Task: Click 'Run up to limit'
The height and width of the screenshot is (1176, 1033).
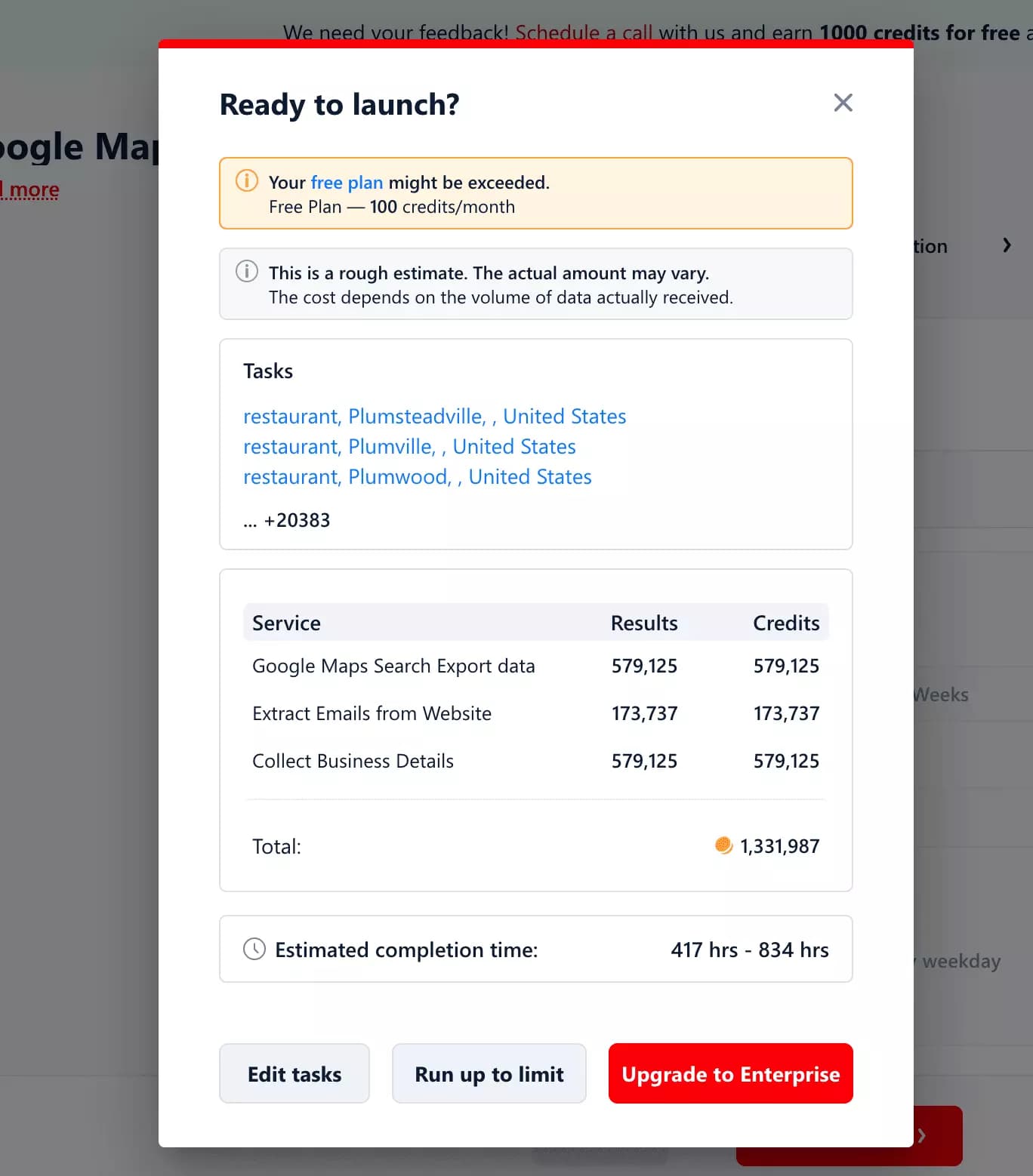Action: coord(489,1073)
